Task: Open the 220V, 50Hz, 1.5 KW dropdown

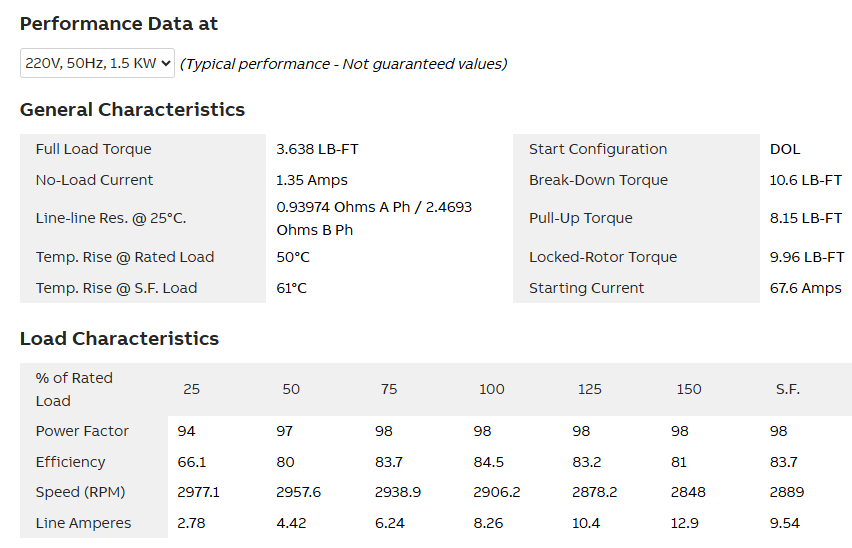Action: [97, 63]
